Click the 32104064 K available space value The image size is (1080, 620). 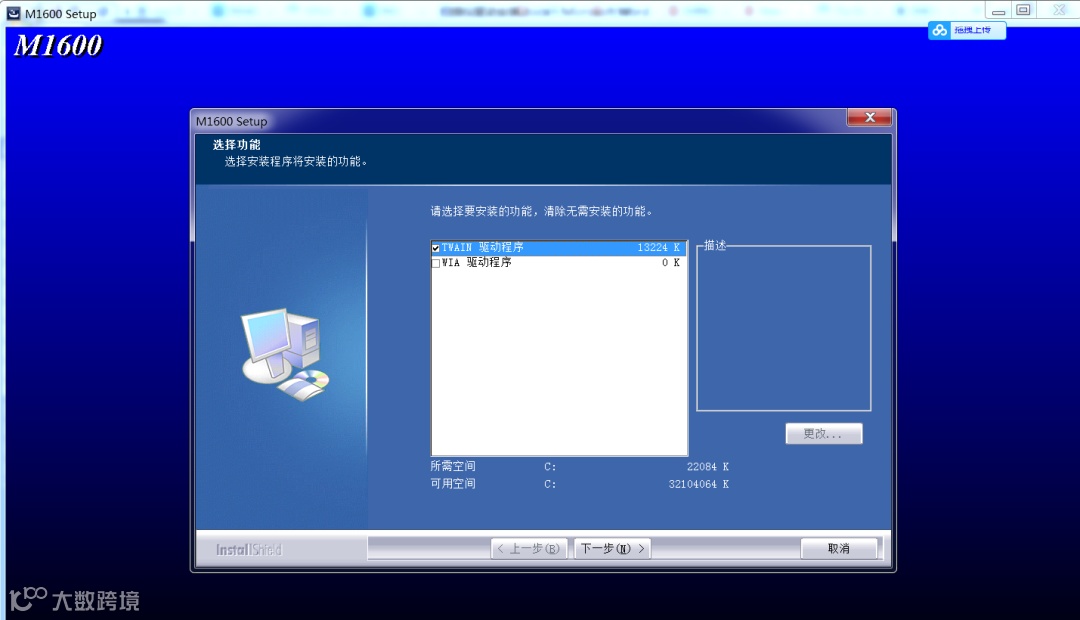tap(699, 484)
